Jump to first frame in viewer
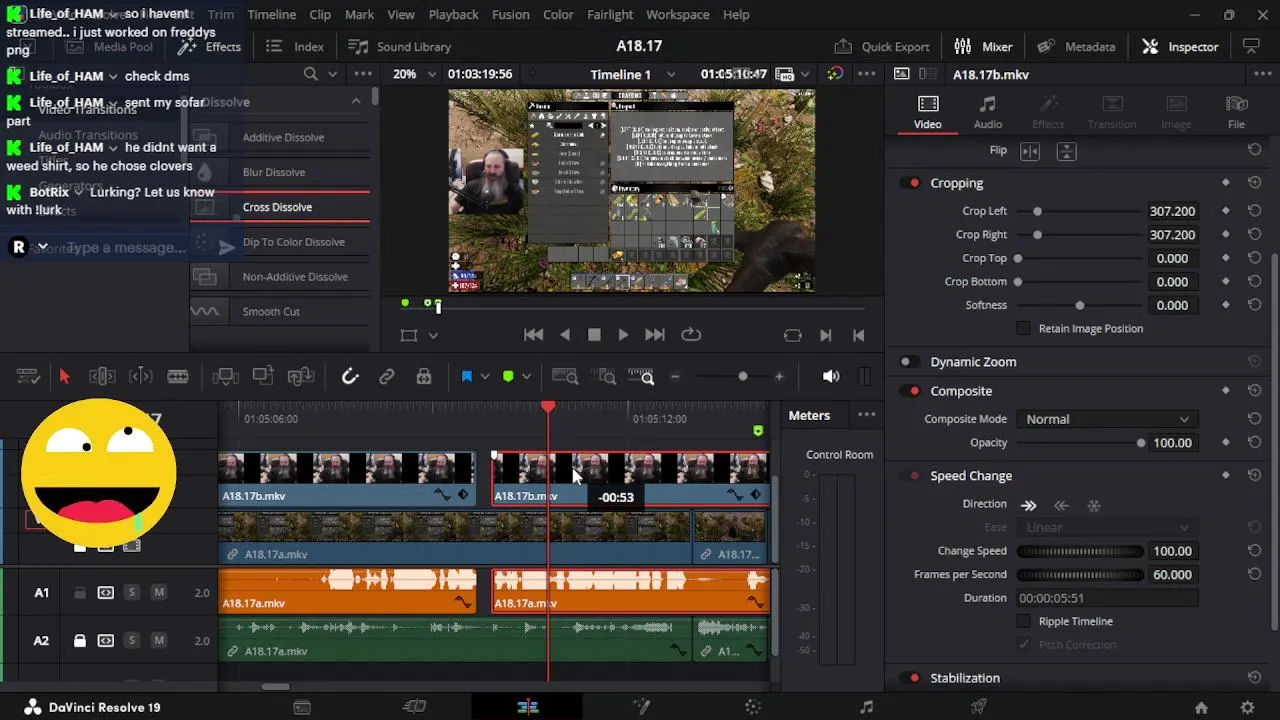The width and height of the screenshot is (1280, 720). point(534,335)
